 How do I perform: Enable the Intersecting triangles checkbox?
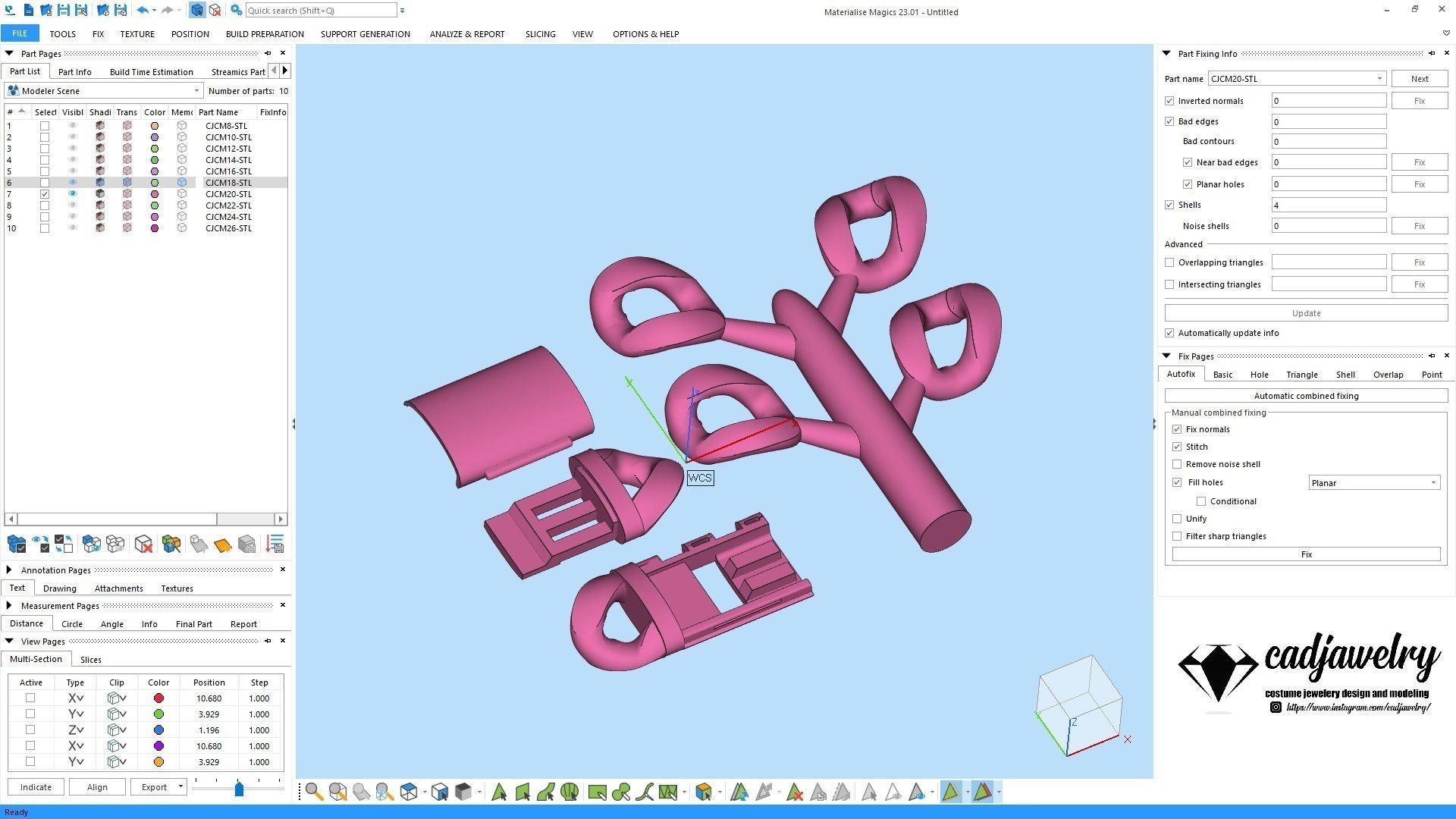[x=1169, y=284]
